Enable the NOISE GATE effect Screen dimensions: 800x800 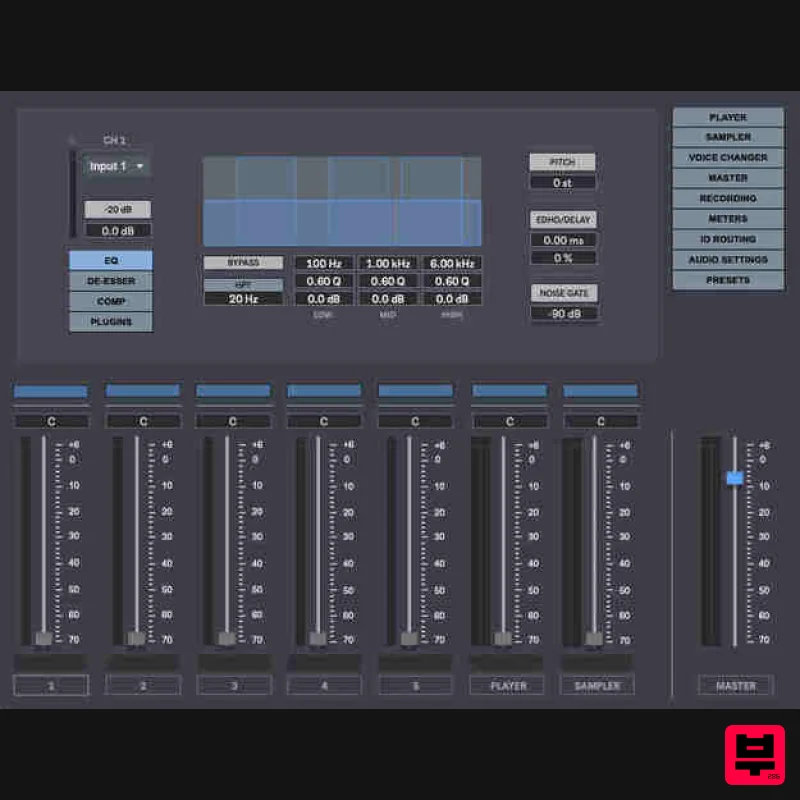pos(563,293)
